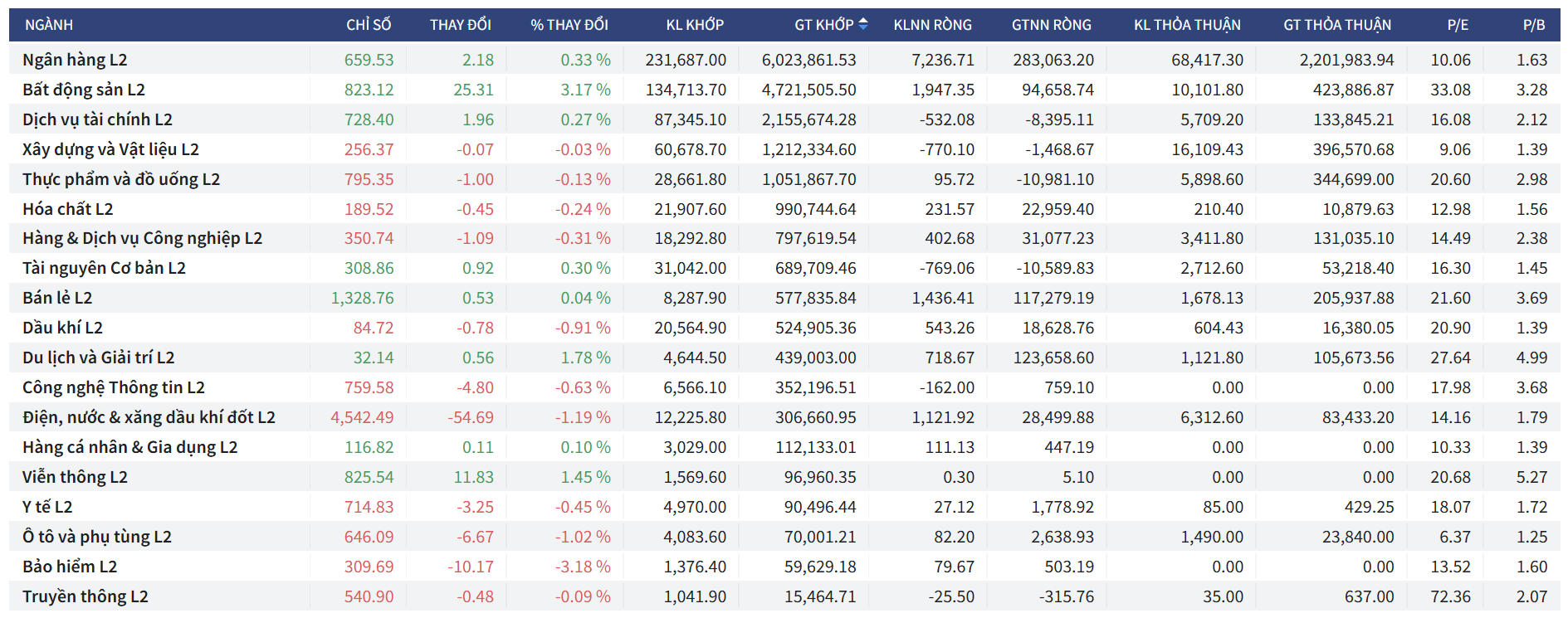Select Công nghệ Thông tin L2 row

(x=114, y=387)
